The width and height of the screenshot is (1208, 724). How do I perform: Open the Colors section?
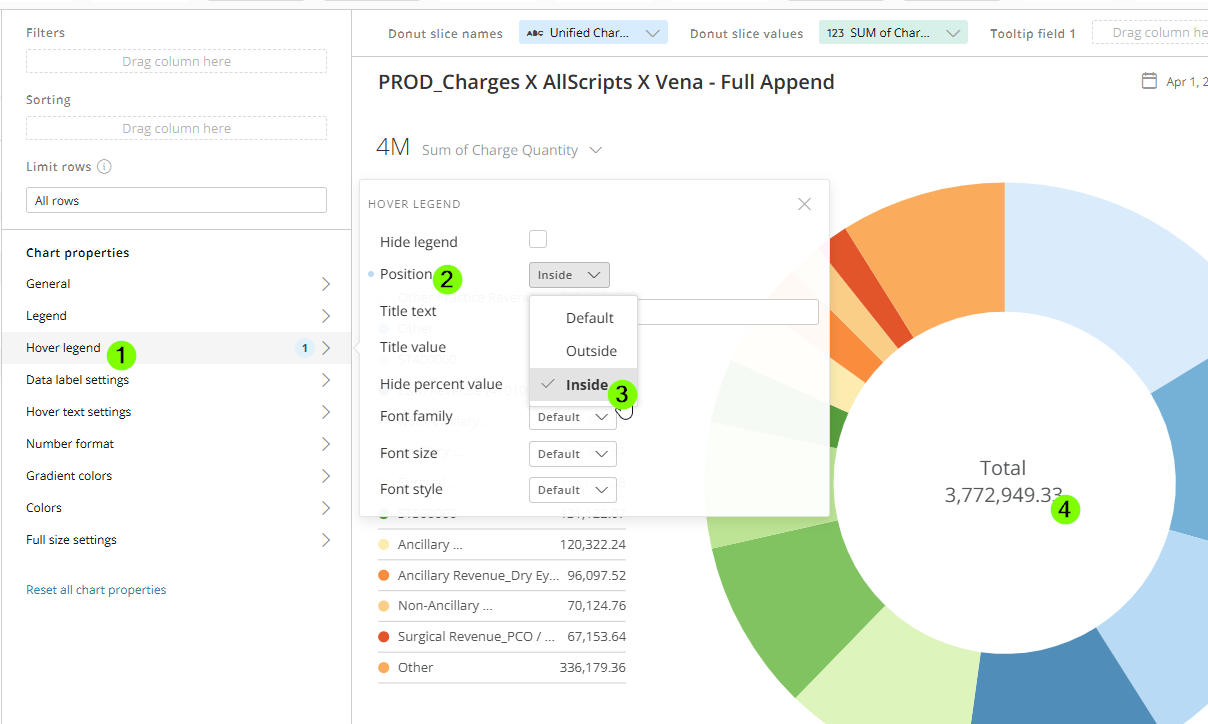point(177,508)
